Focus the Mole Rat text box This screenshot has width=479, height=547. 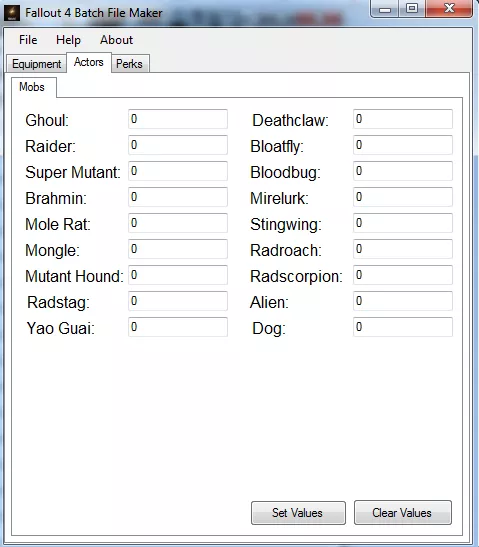click(178, 223)
